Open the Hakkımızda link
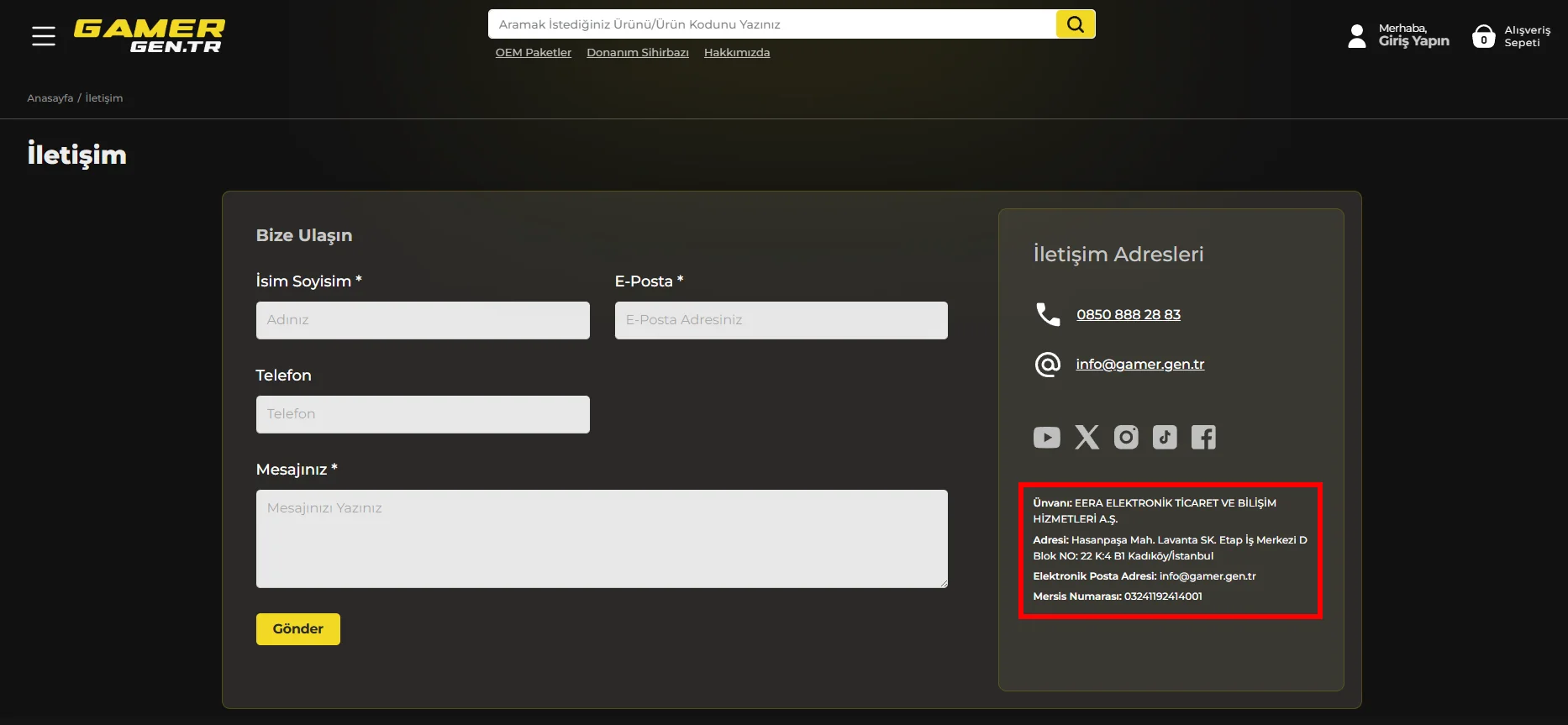Screen dimensions: 1568x725 point(737,52)
